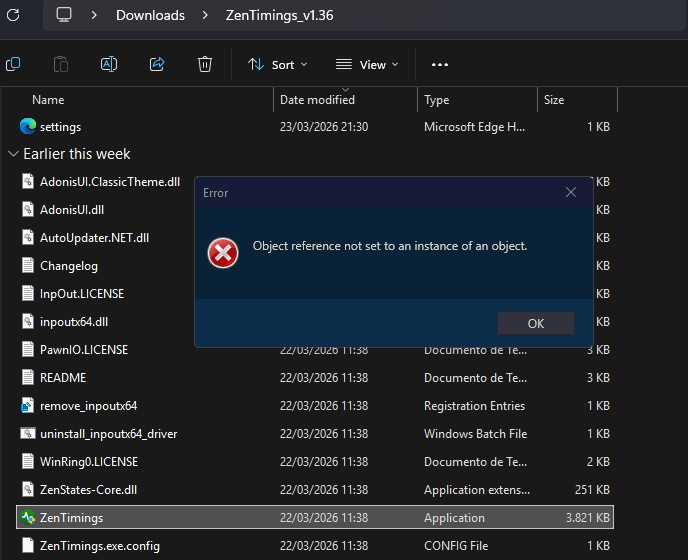Open the See more ellipsis menu
This screenshot has width=688, height=560.
pyautogui.click(x=440, y=64)
